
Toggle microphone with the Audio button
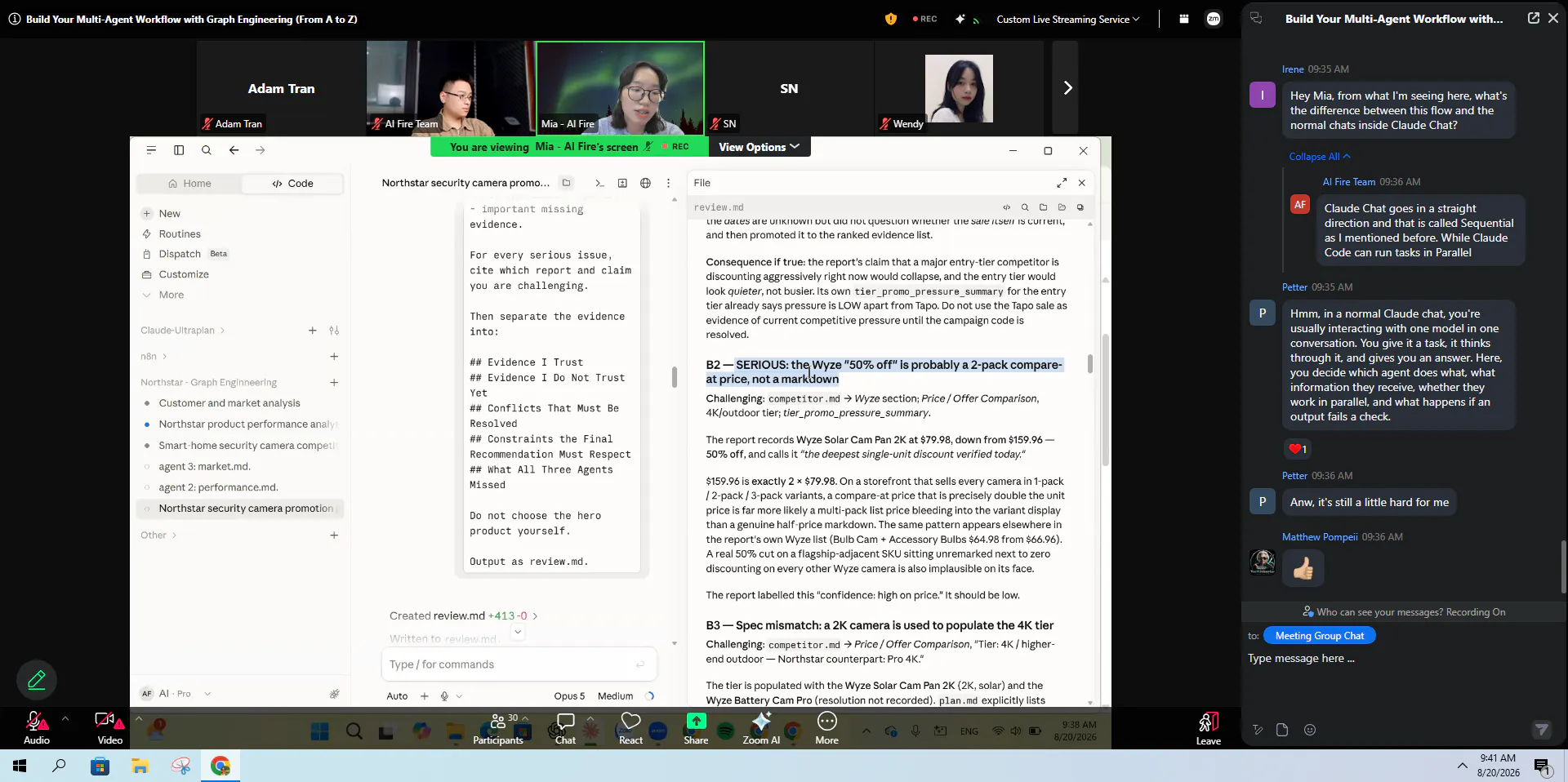(x=36, y=726)
